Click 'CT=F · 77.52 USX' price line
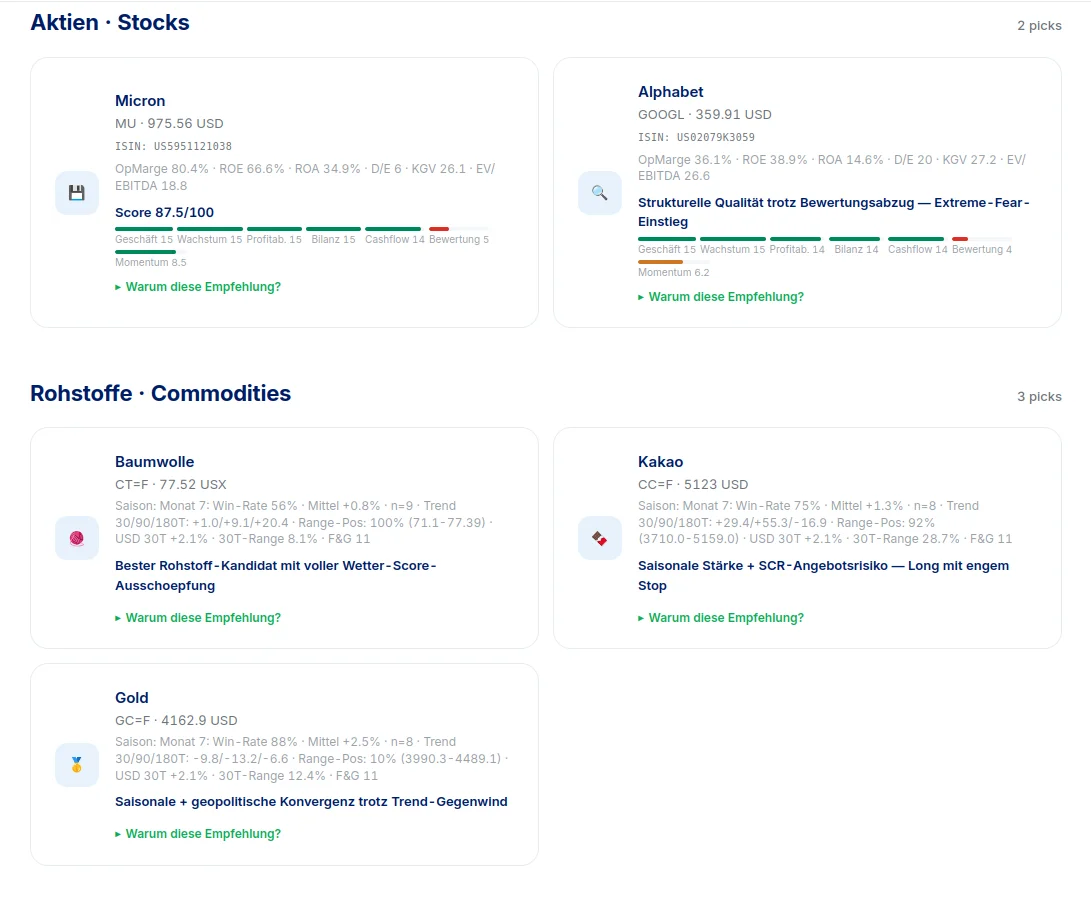 point(170,484)
